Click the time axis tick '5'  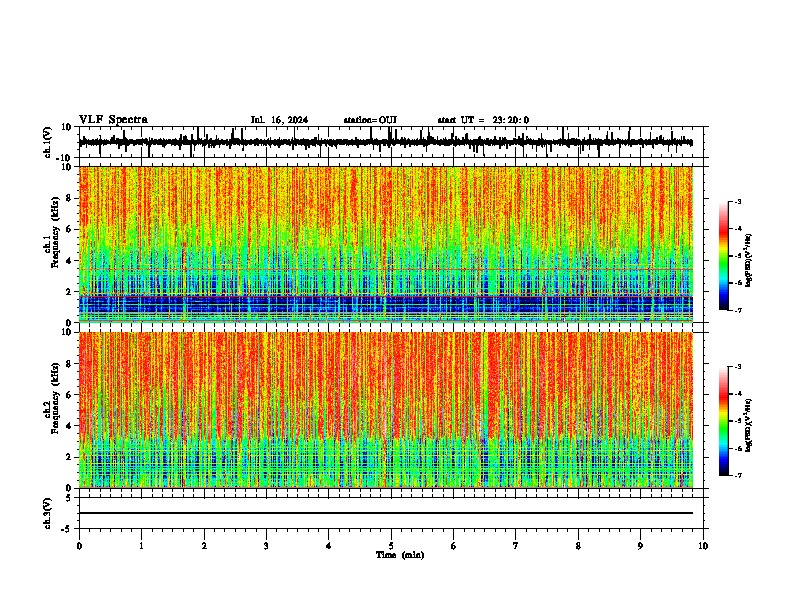[x=391, y=546]
